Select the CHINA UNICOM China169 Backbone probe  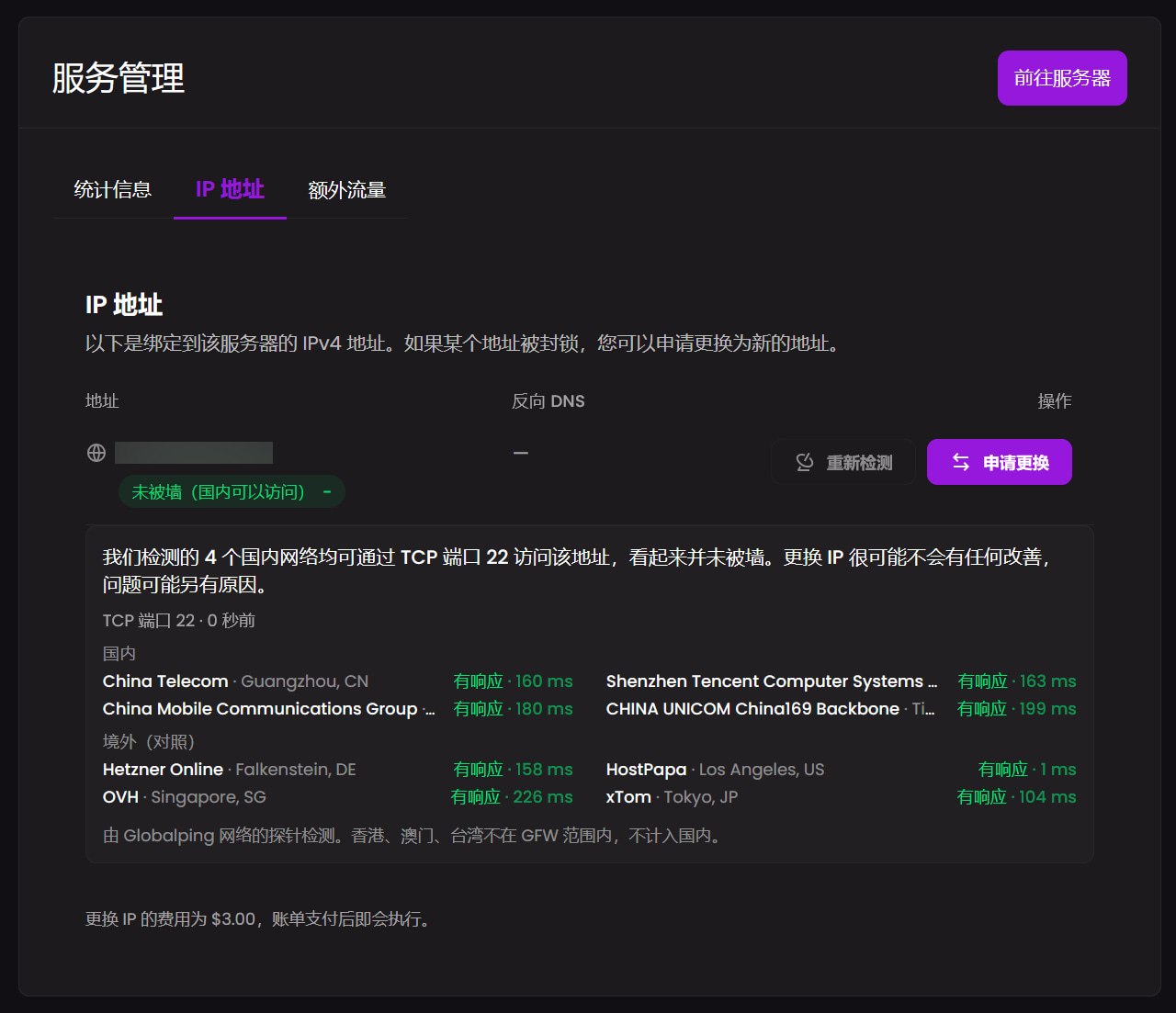pos(771,709)
